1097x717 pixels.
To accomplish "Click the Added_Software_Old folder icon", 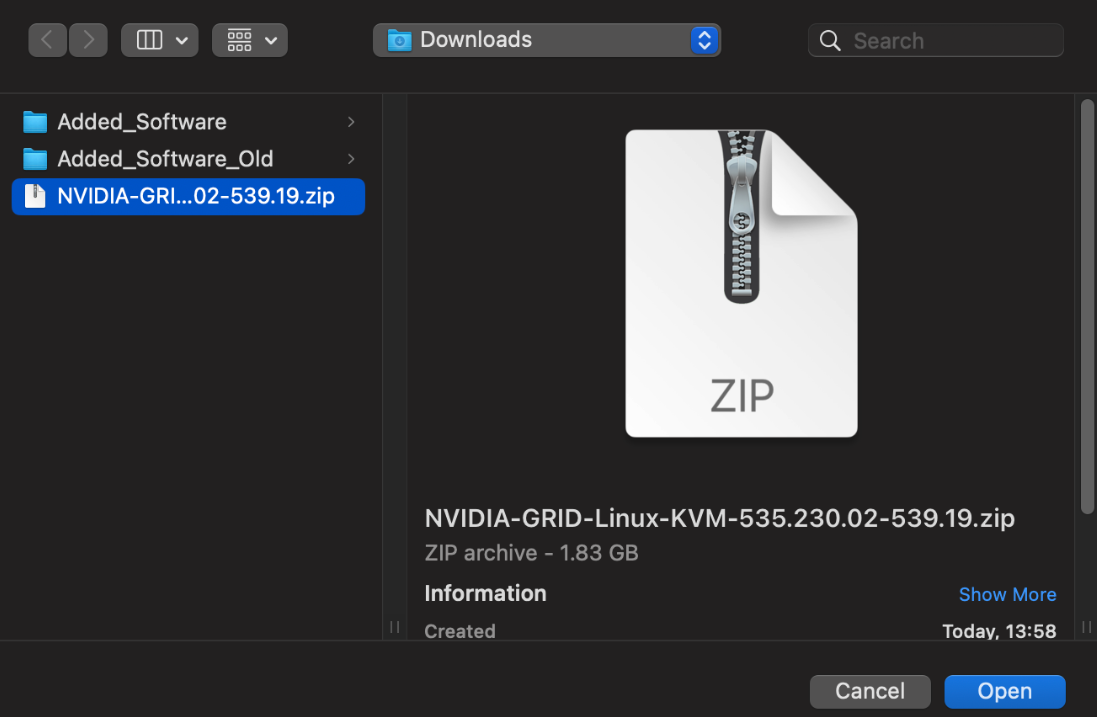I will pyautogui.click(x=35, y=159).
